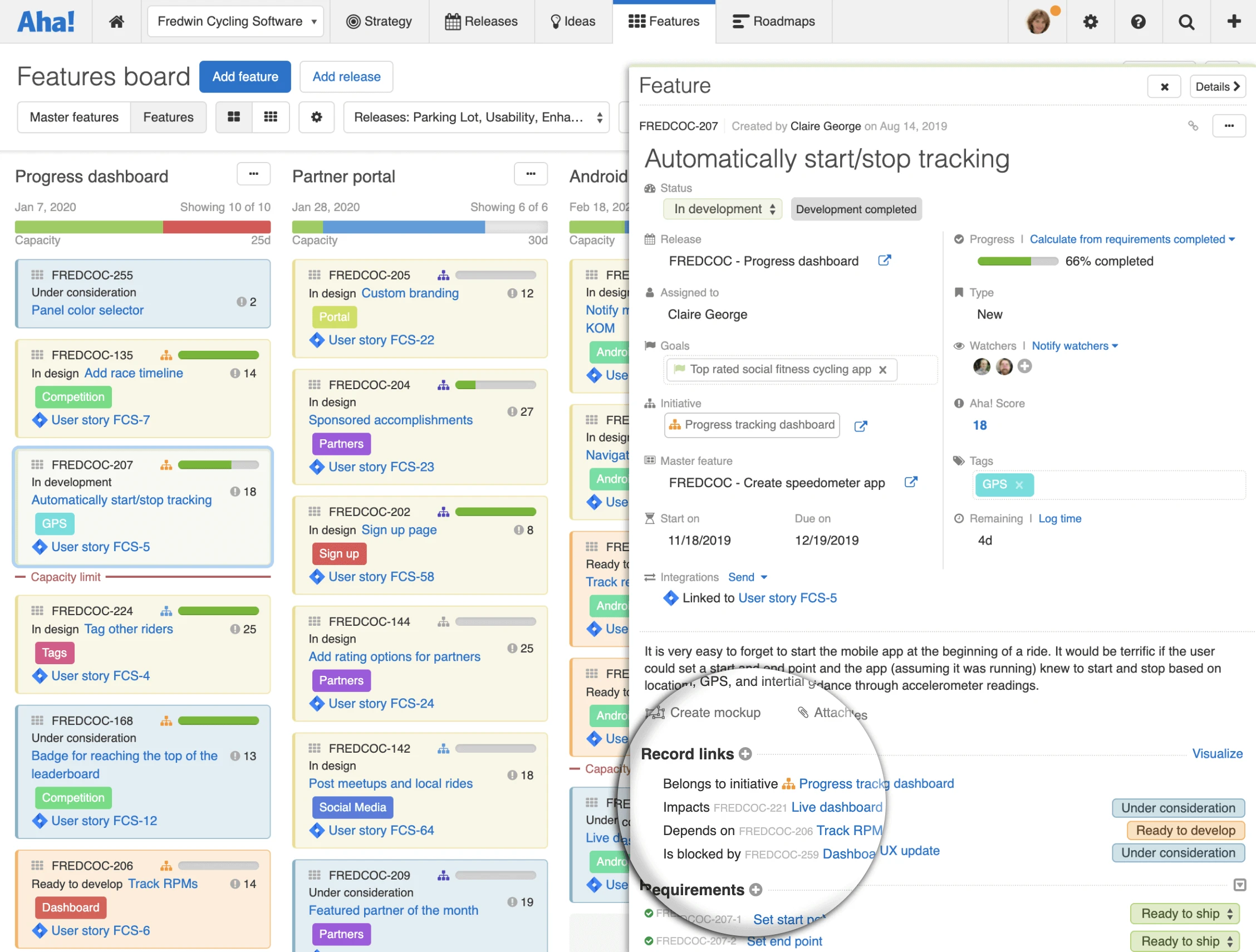The width and height of the screenshot is (1256, 952).
Task: Click the Add feature button
Action: coord(245,77)
